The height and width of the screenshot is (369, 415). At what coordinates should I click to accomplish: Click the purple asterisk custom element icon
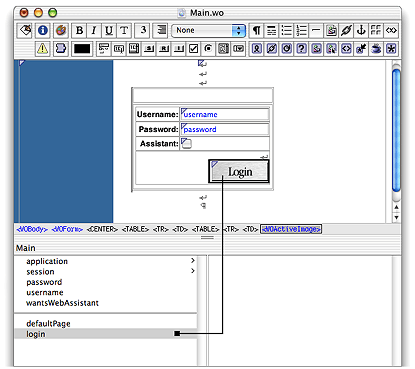click(391, 49)
